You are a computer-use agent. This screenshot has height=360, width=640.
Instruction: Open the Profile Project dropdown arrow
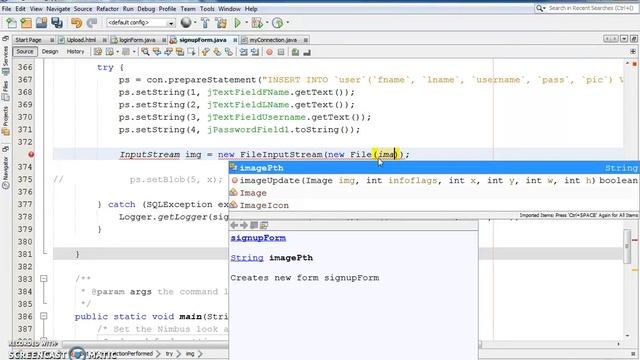point(288,22)
